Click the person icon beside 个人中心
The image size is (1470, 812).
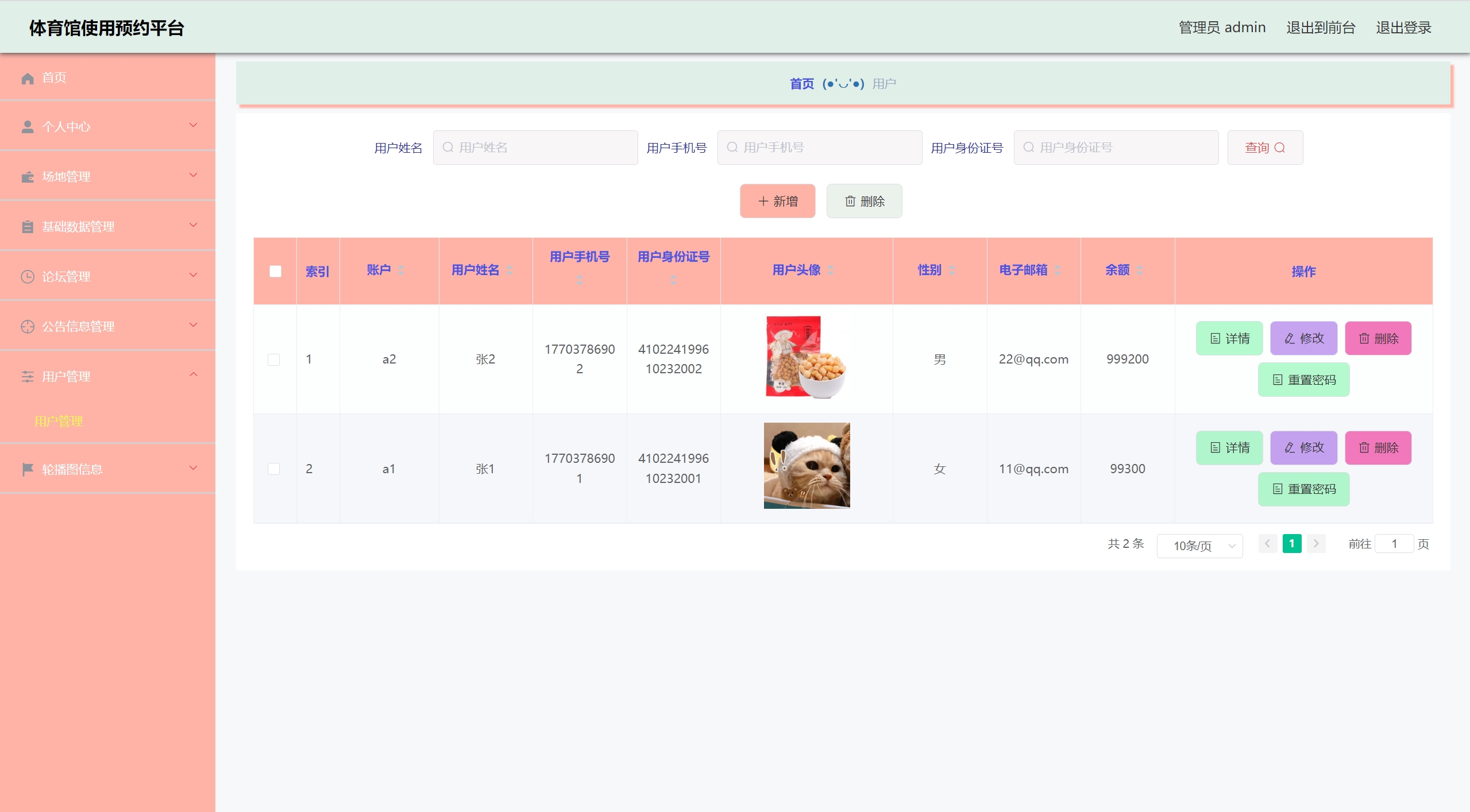coord(28,127)
